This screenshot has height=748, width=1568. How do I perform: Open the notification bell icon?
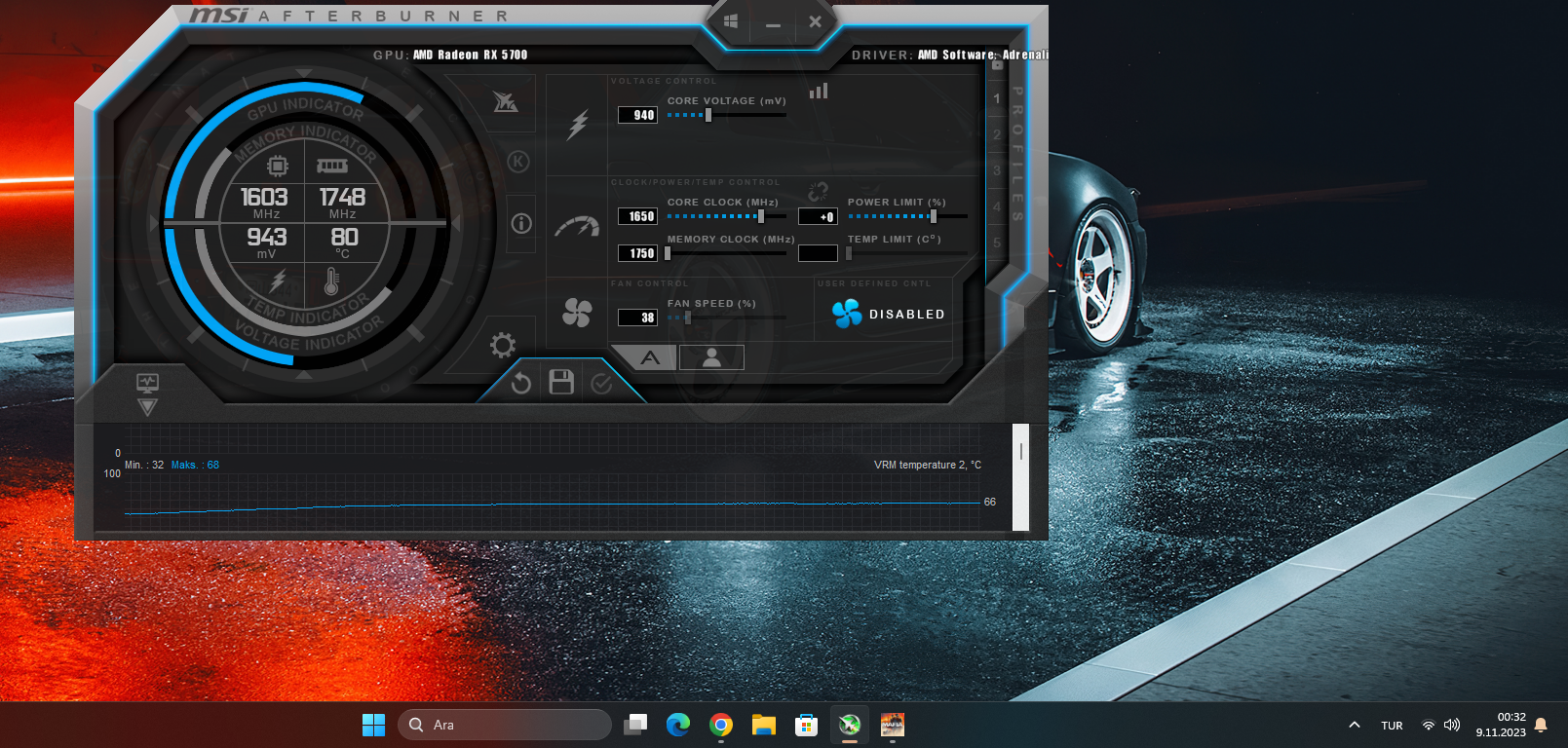pos(1541,725)
